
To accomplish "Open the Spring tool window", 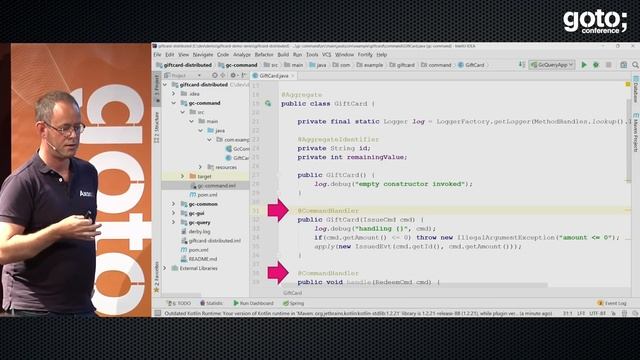I will click(x=293, y=303).
